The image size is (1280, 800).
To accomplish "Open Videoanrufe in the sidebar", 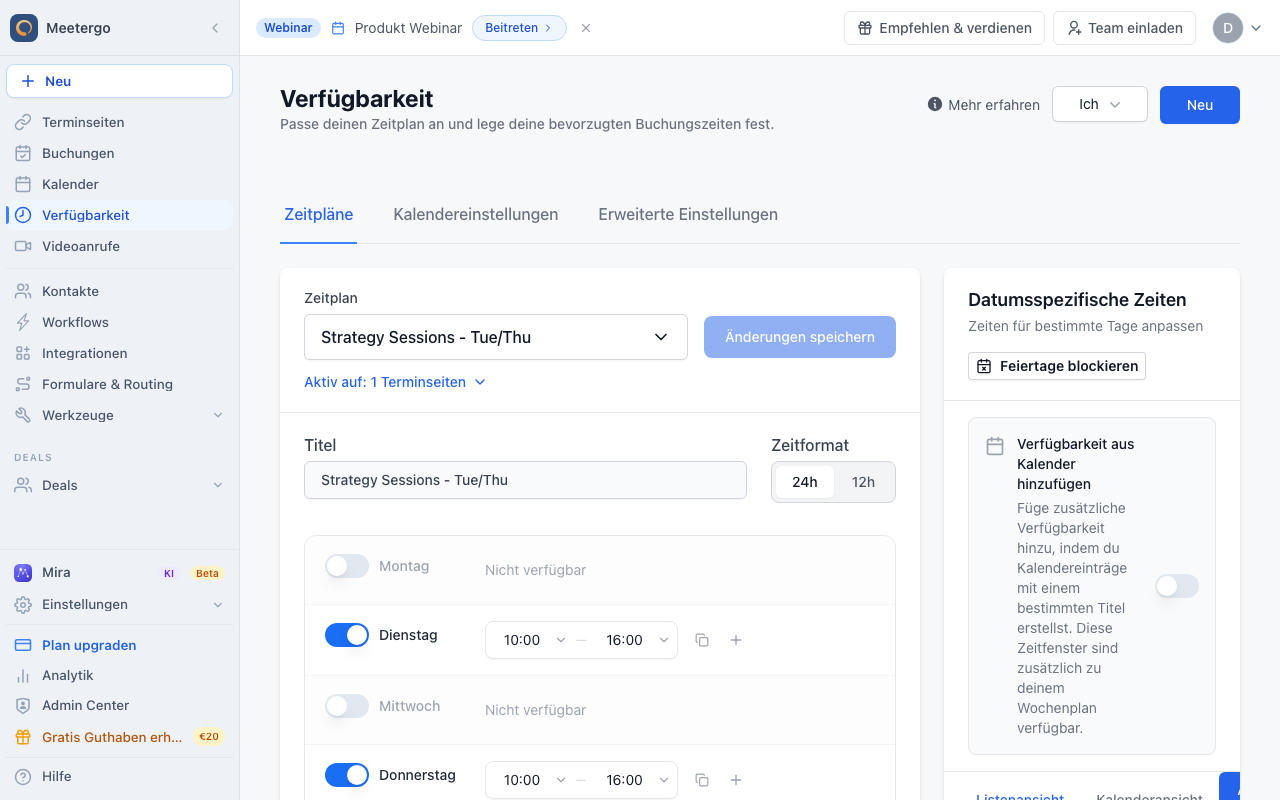I will point(120,246).
